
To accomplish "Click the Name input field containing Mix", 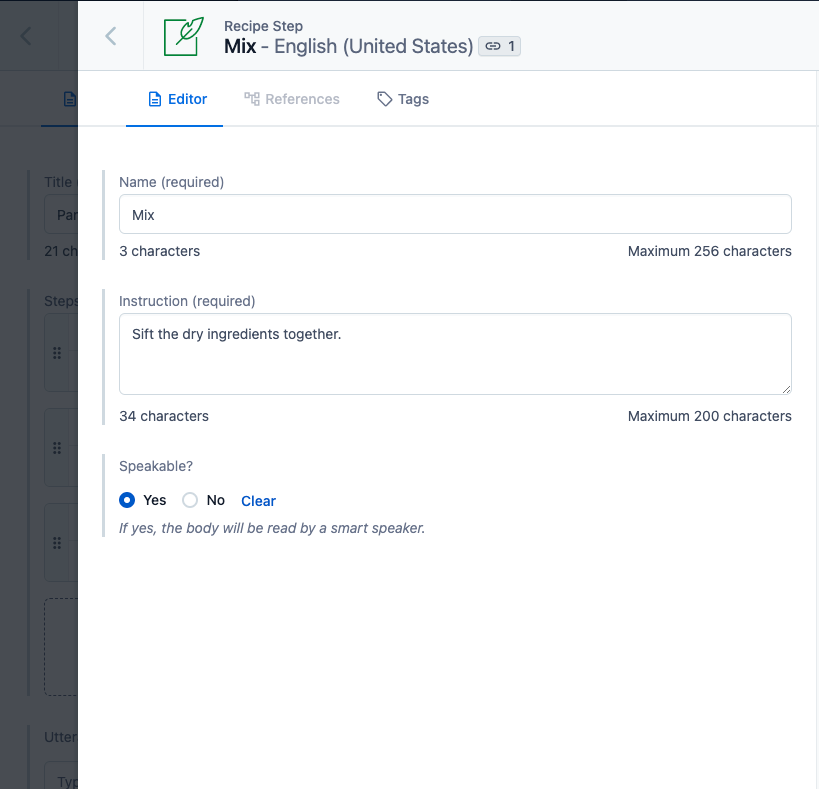I will coord(455,214).
